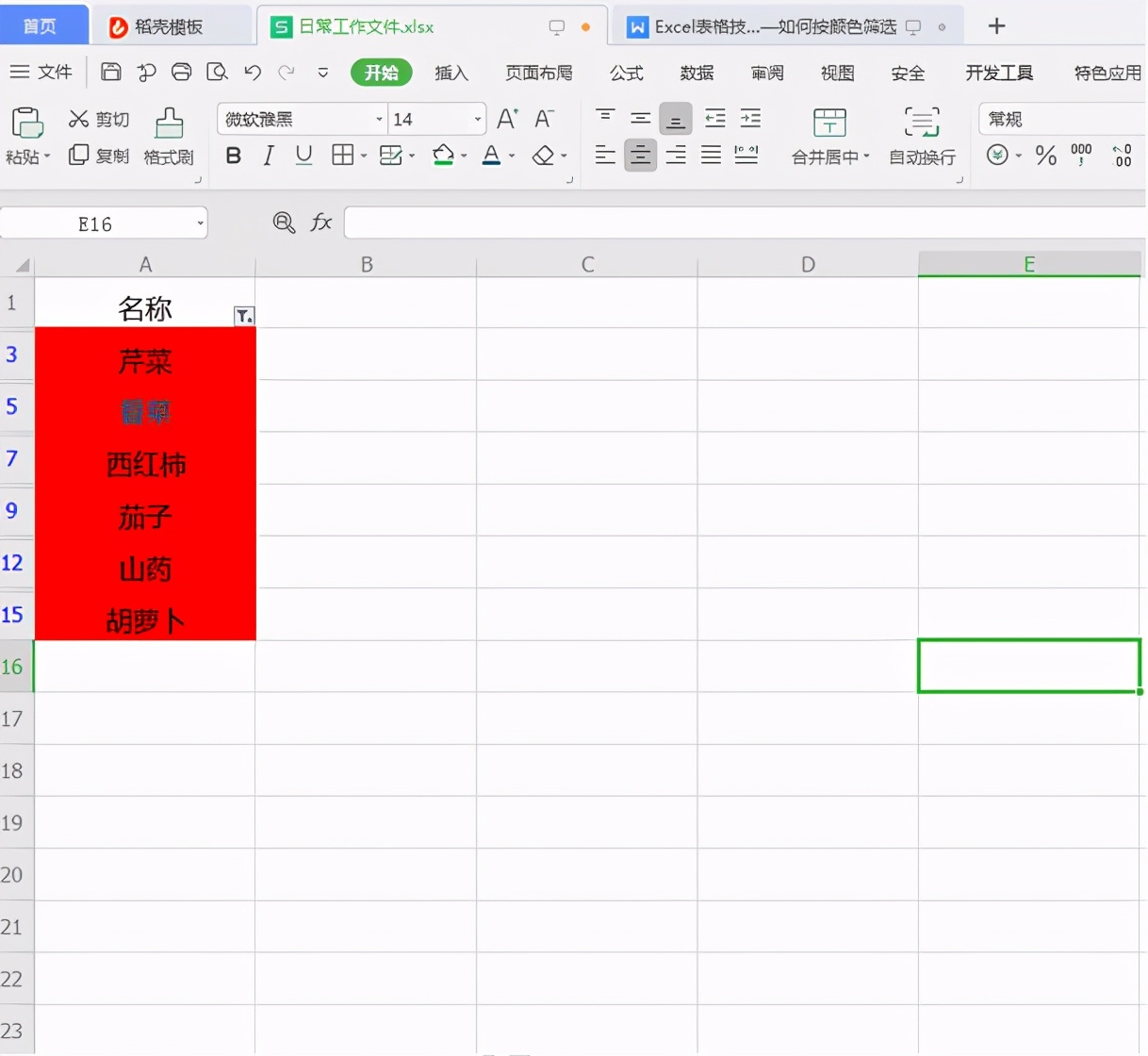Switch to the 数据 ribbon tab
1148x1056 pixels.
697,73
